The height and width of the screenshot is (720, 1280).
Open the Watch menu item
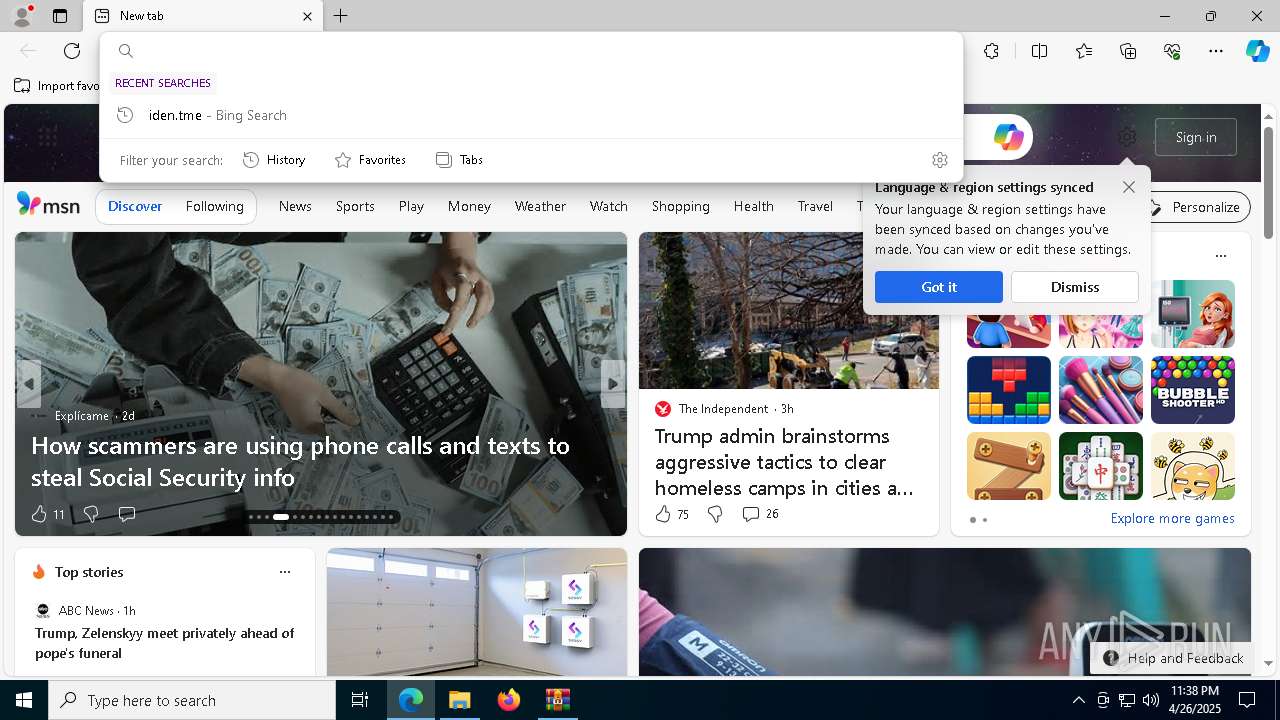point(609,206)
